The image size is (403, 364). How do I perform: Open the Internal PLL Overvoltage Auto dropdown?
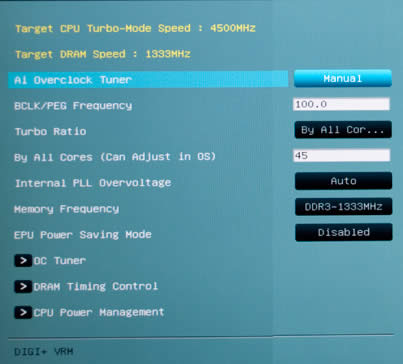pyautogui.click(x=343, y=181)
